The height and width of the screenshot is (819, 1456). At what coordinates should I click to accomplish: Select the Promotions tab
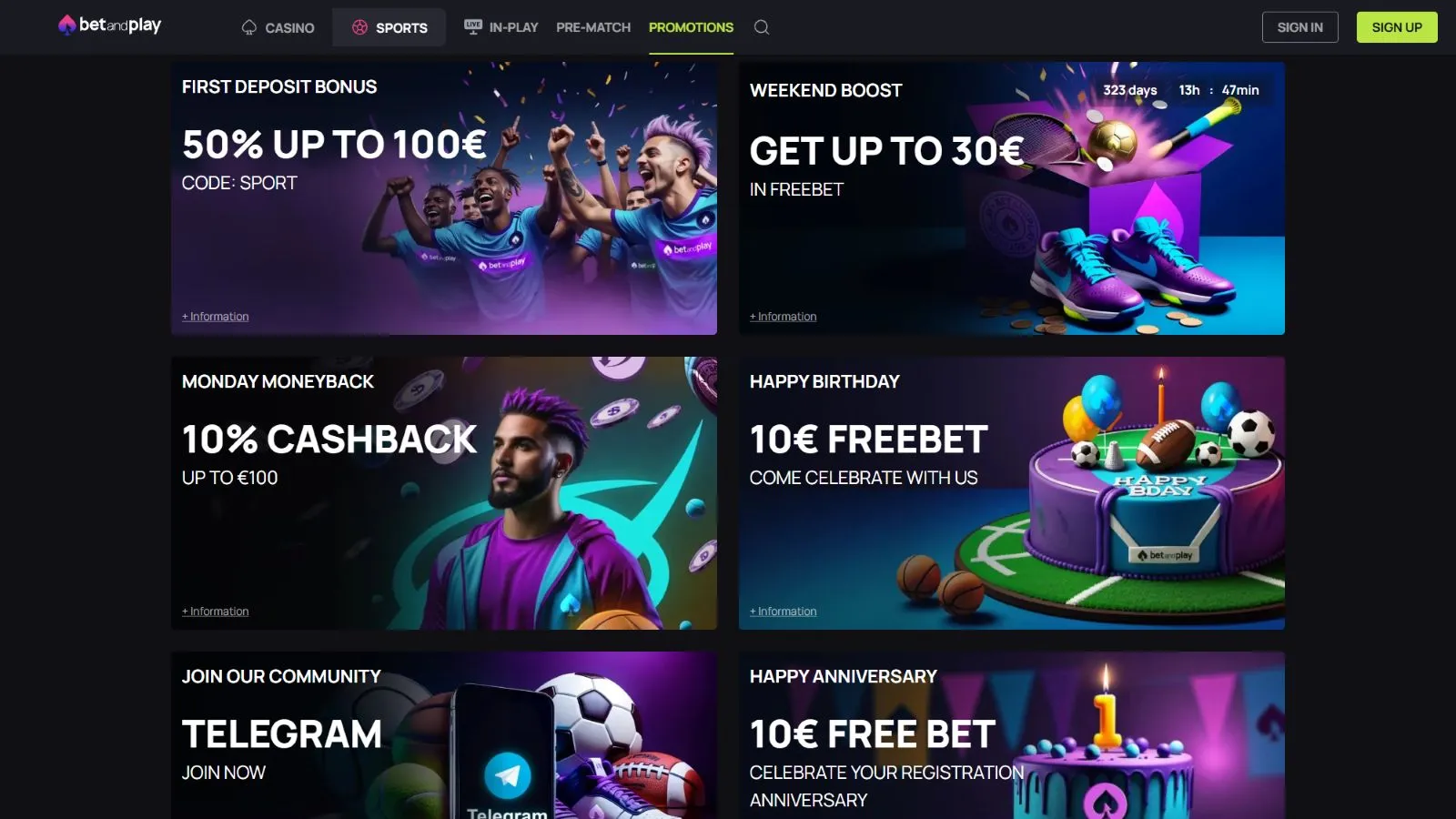(x=691, y=27)
